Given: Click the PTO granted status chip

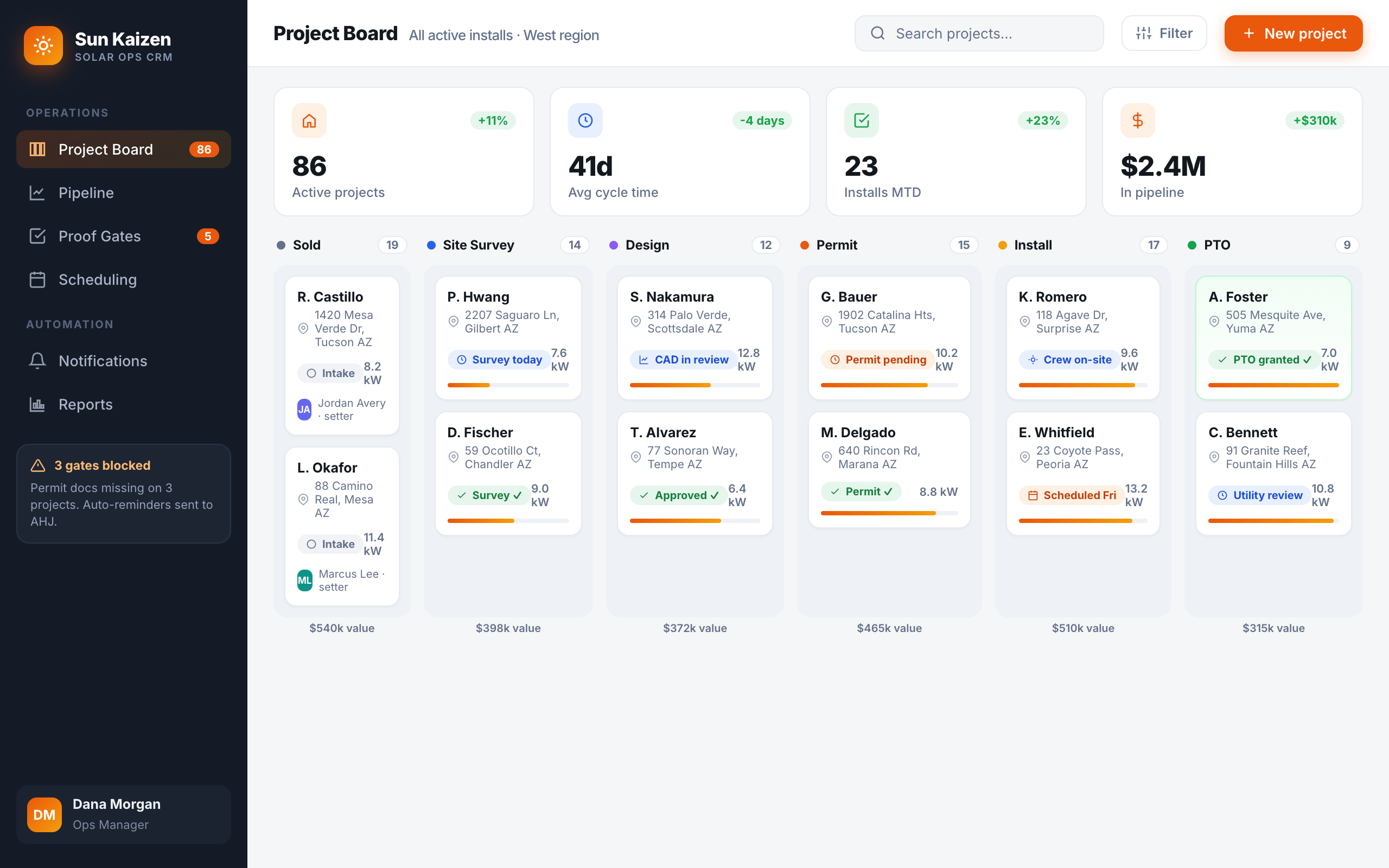Looking at the screenshot, I should [x=1264, y=359].
